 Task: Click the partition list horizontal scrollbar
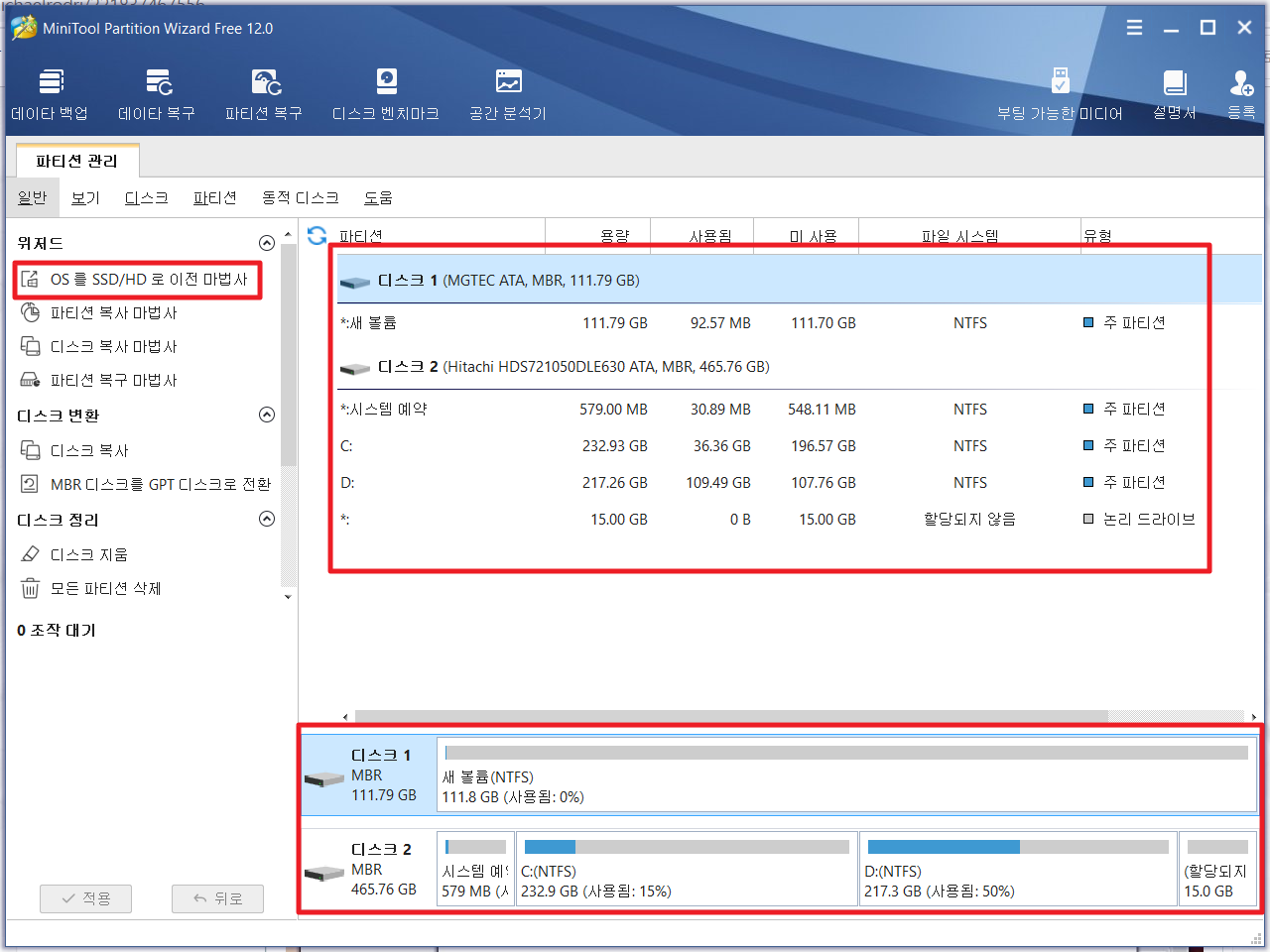coord(731,716)
